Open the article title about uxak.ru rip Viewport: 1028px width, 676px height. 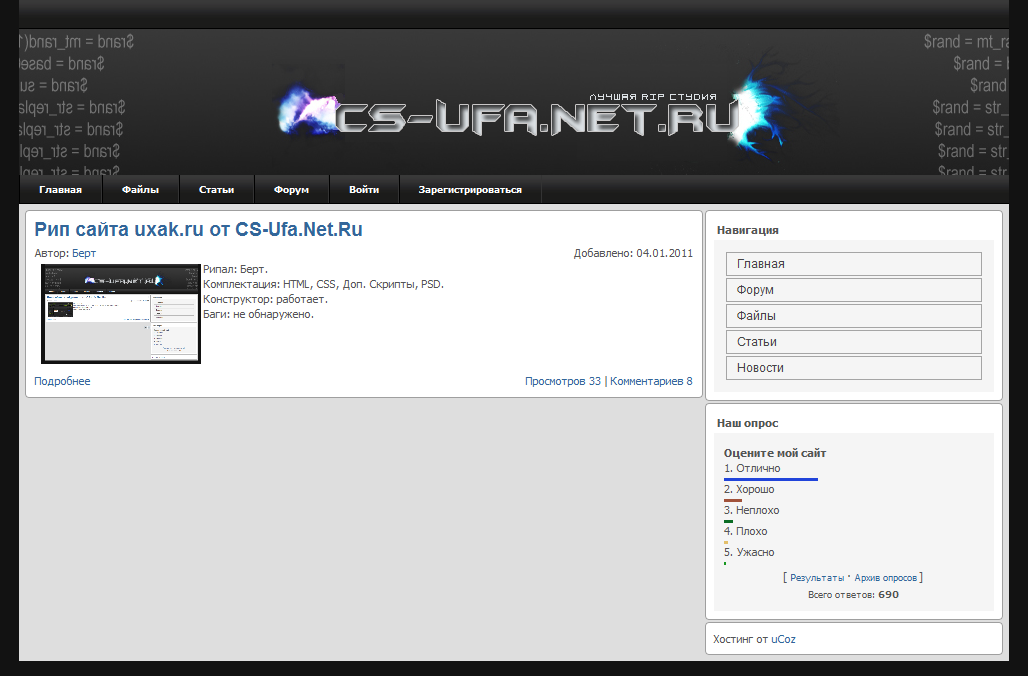(198, 230)
